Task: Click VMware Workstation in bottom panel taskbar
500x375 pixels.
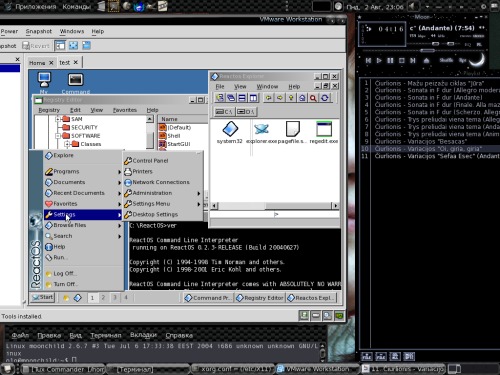Action: click(317, 369)
